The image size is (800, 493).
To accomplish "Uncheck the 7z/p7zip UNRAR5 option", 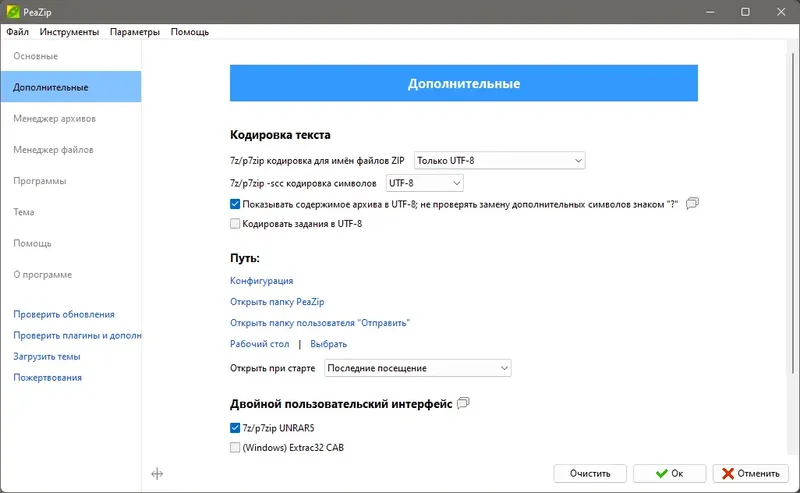I will 236,428.
